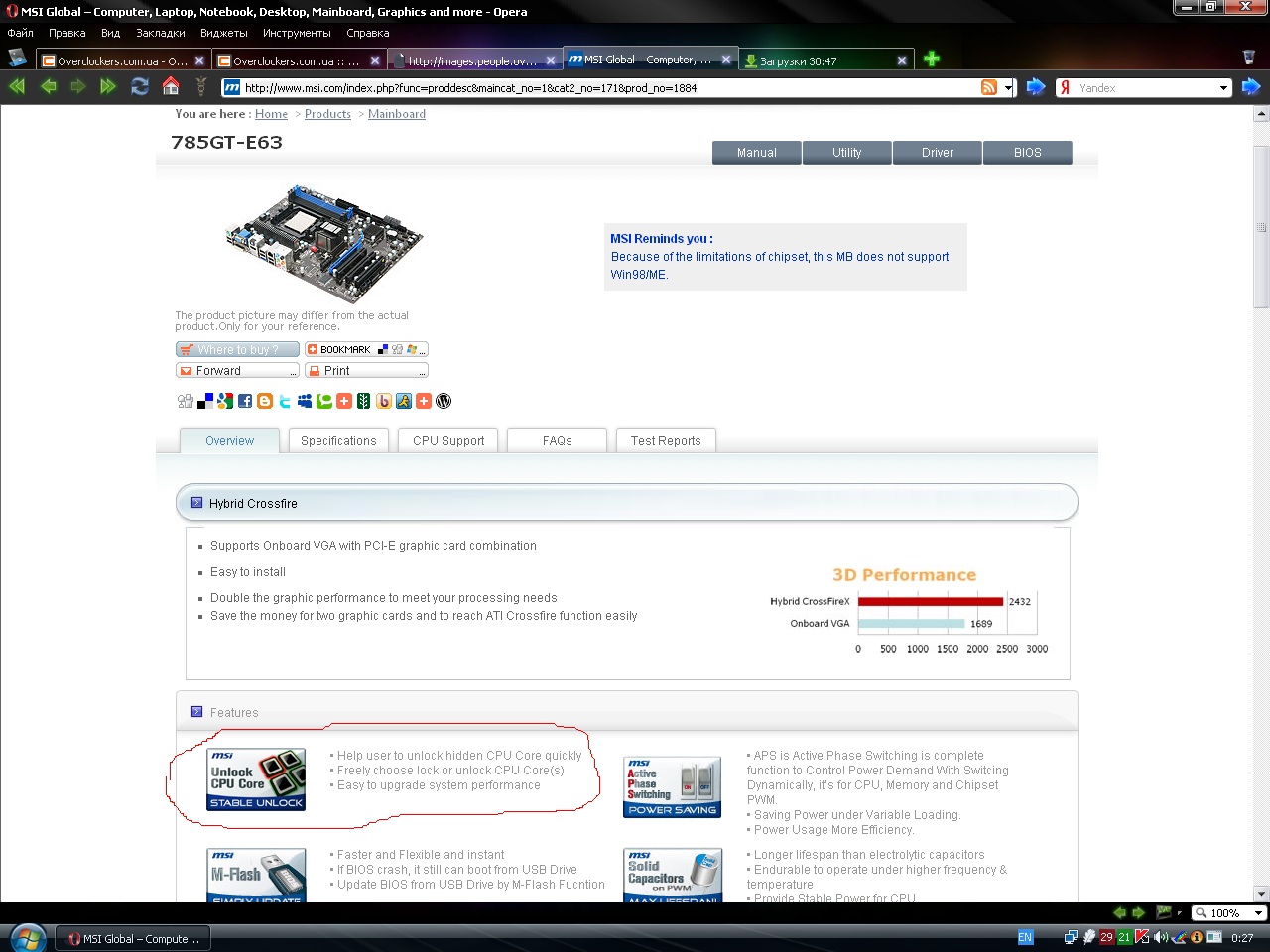Open the Закладки menu
Image resolution: width=1270 pixels, height=952 pixels.
(161, 33)
